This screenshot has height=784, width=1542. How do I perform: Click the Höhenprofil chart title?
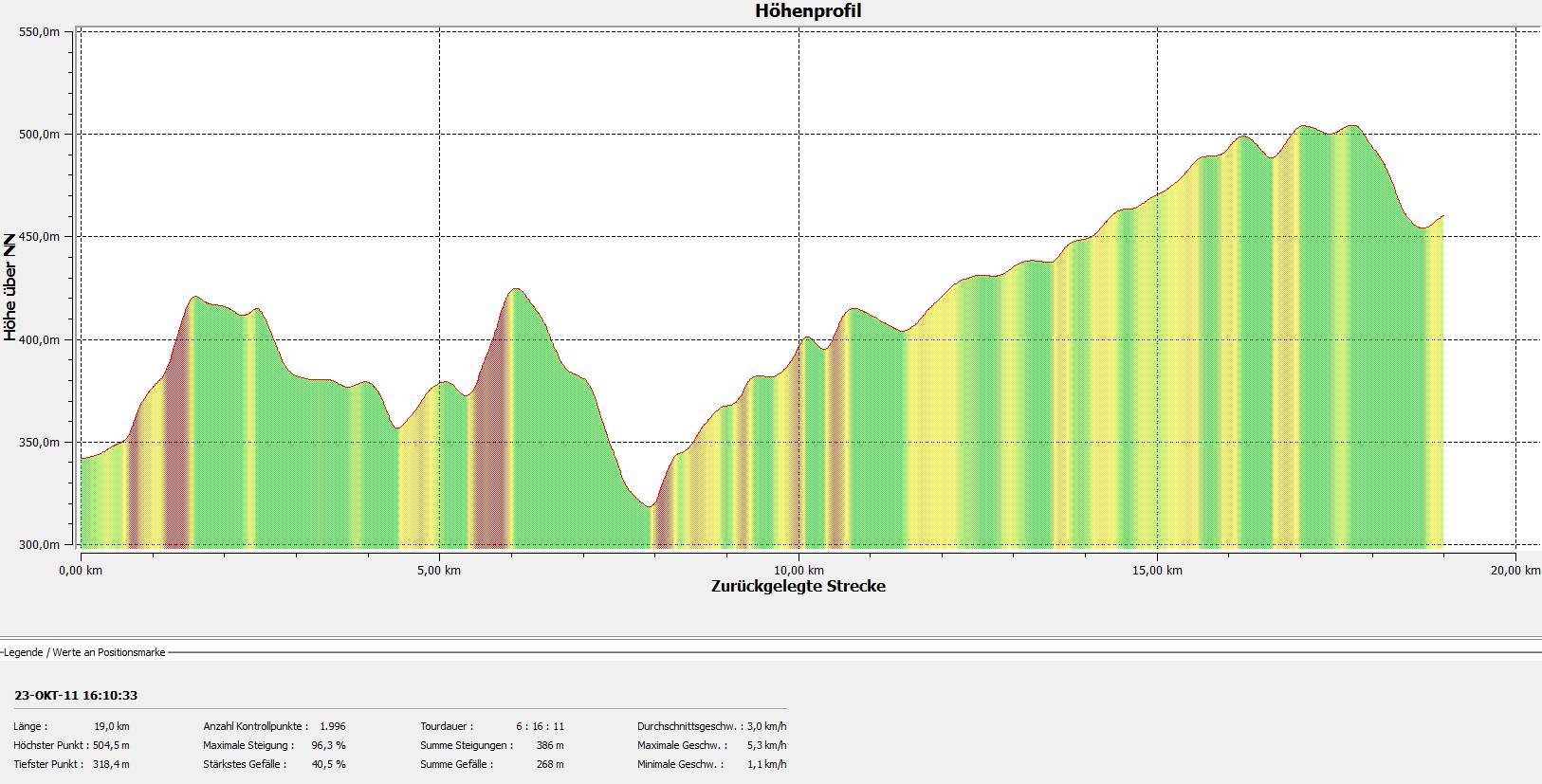[808, 11]
